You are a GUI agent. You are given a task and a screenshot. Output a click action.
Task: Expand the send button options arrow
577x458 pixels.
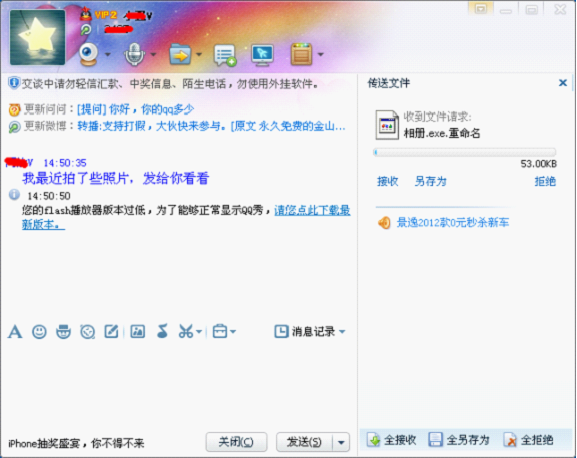(341, 442)
